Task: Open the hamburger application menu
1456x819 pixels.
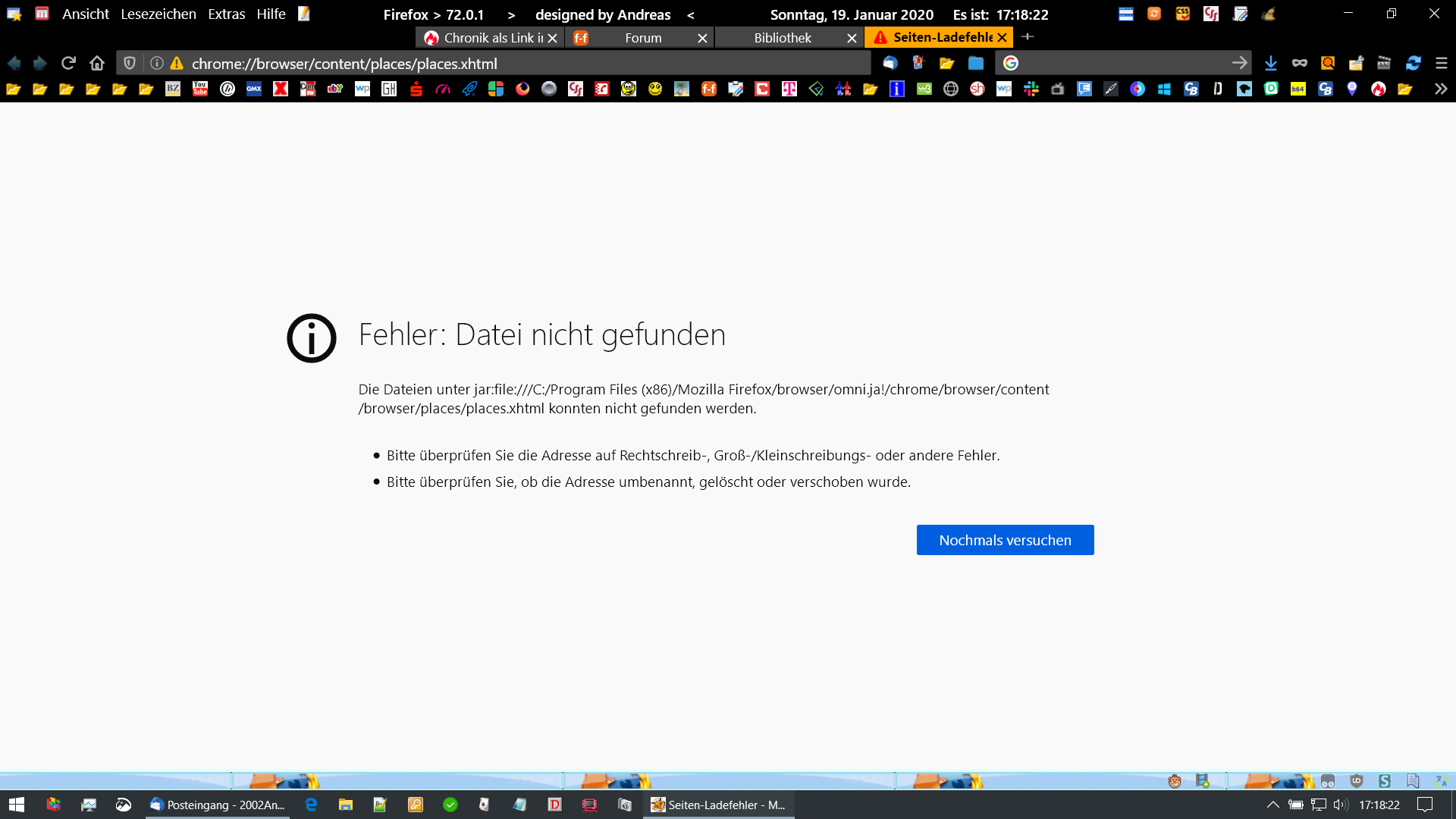Action: tap(1442, 63)
